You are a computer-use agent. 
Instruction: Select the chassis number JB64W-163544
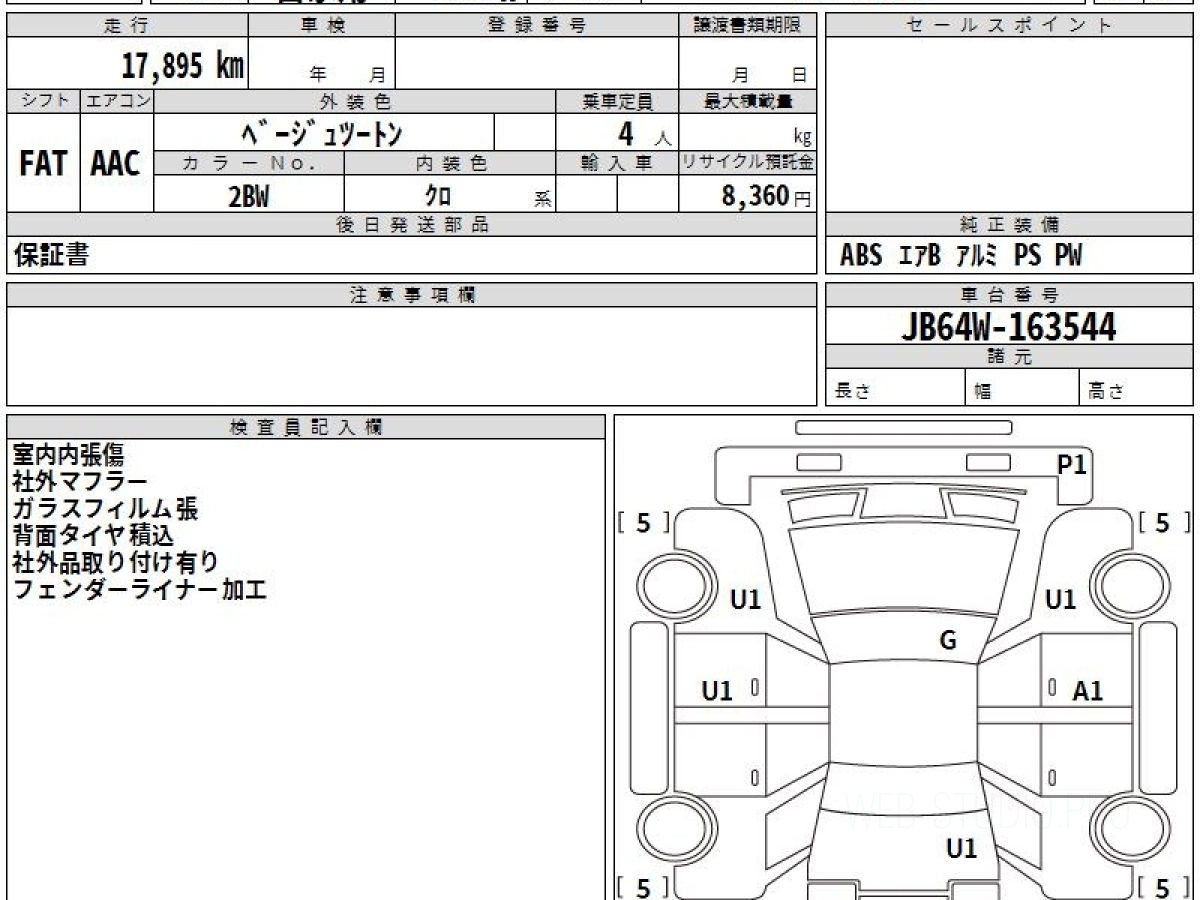(x=1009, y=327)
